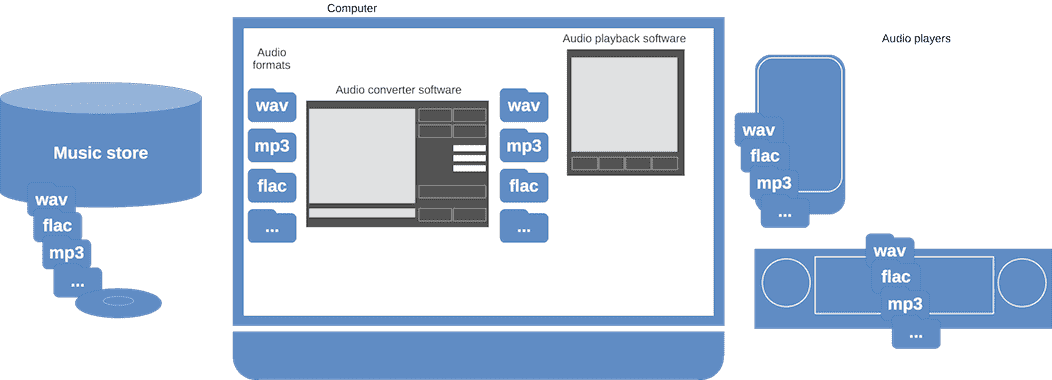Click the converter's top-right small dark button

click(470, 115)
